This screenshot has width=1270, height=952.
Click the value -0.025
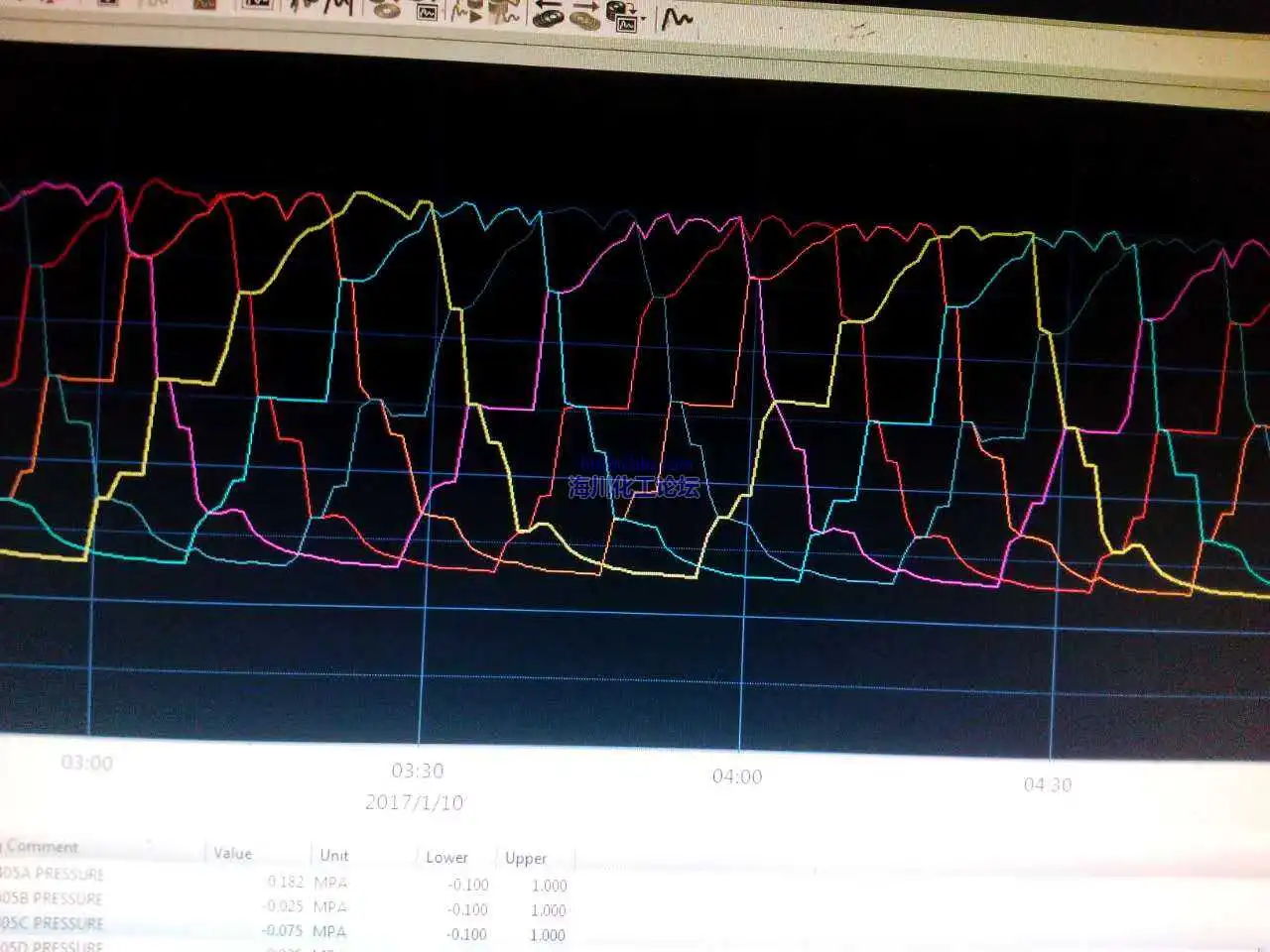pos(284,905)
